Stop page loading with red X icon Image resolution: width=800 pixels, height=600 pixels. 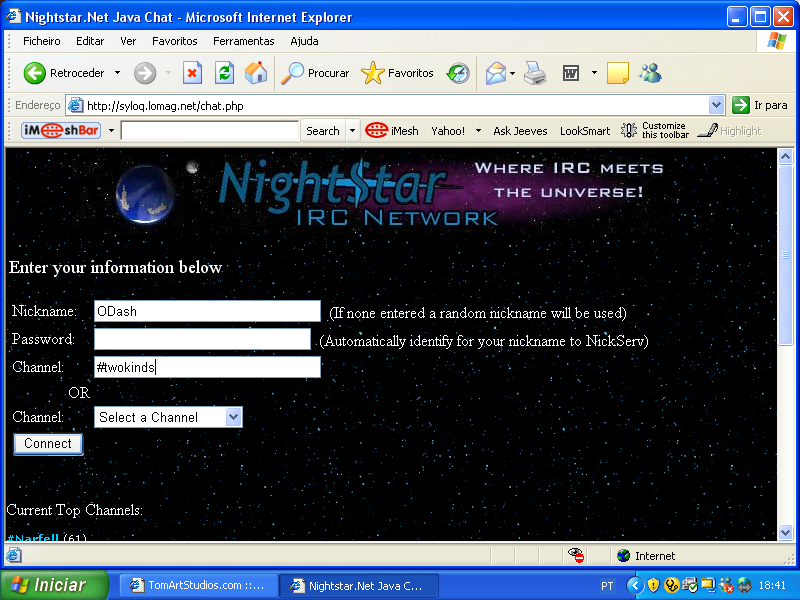(192, 73)
